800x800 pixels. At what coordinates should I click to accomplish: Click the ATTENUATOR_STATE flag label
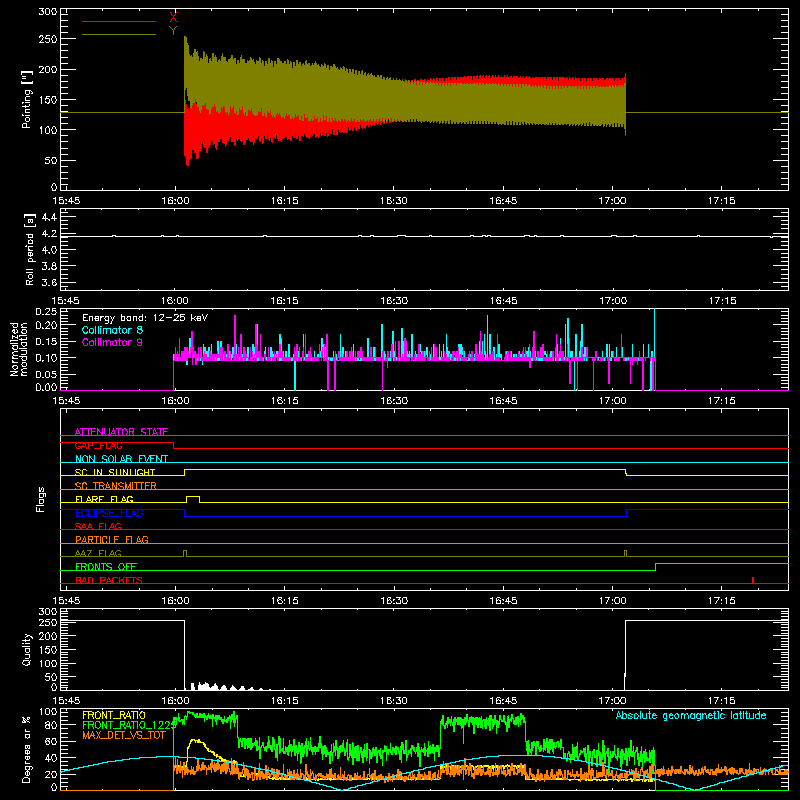coord(121,432)
